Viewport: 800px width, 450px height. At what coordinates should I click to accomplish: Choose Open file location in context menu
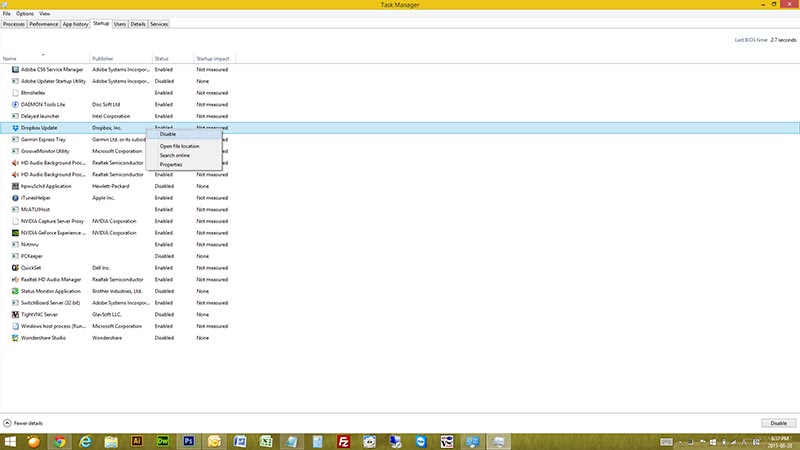184,146
